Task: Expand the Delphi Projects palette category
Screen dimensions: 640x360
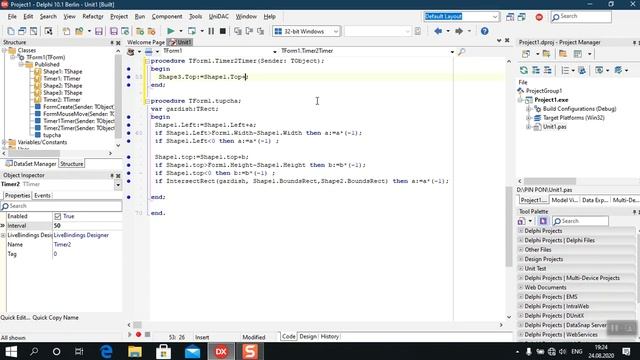Action: pos(521,231)
